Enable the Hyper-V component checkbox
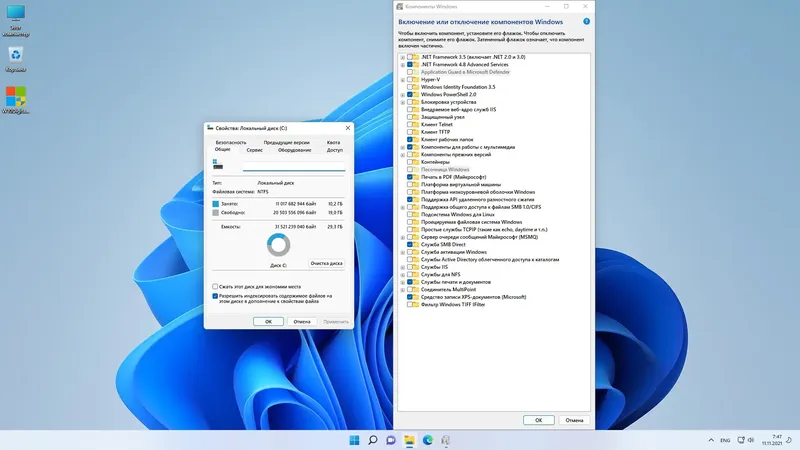The height and width of the screenshot is (450, 800). point(411,79)
